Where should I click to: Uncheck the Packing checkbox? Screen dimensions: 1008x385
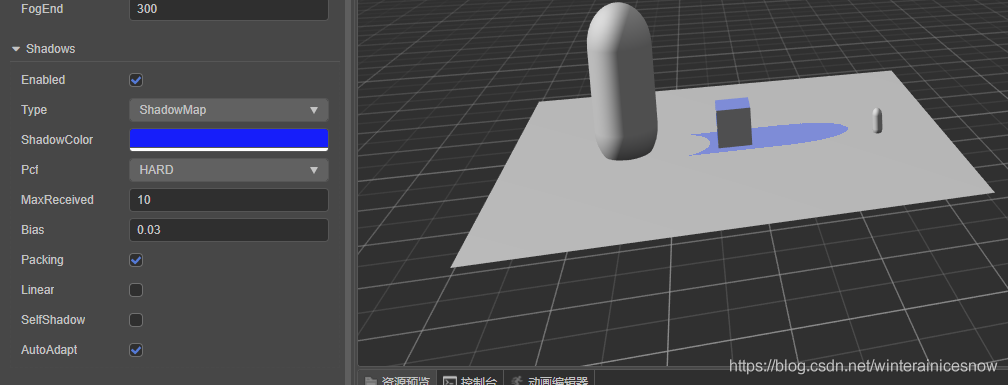click(136, 260)
